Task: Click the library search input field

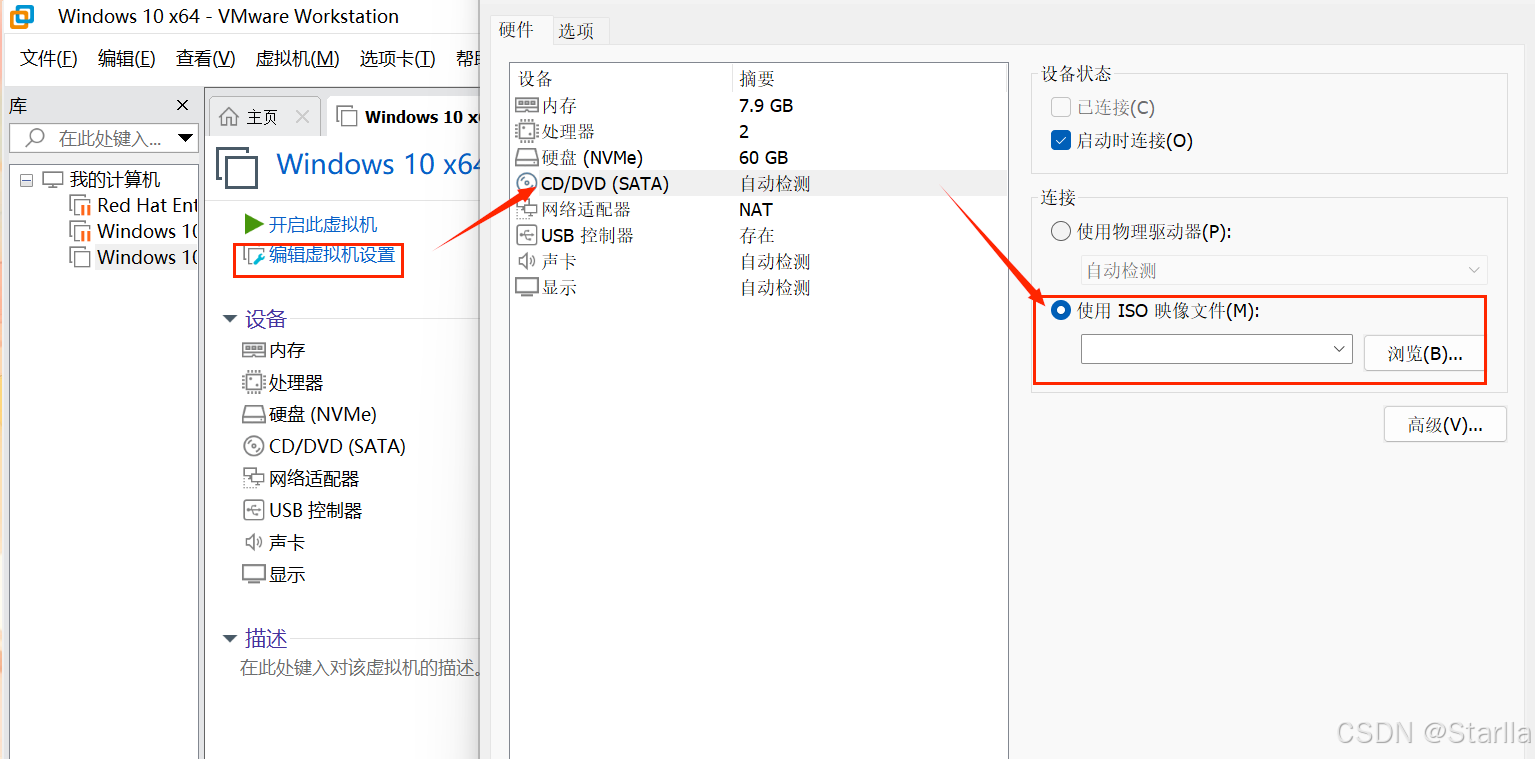Action: (x=100, y=138)
